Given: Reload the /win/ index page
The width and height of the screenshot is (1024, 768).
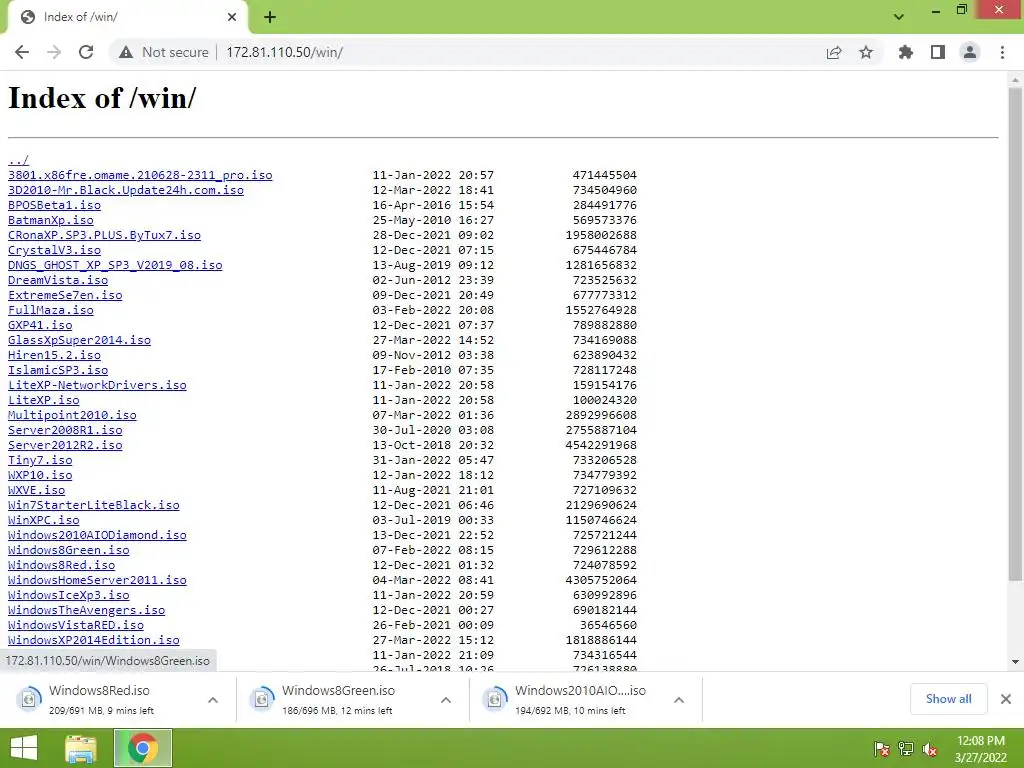Looking at the screenshot, I should pyautogui.click(x=86, y=52).
